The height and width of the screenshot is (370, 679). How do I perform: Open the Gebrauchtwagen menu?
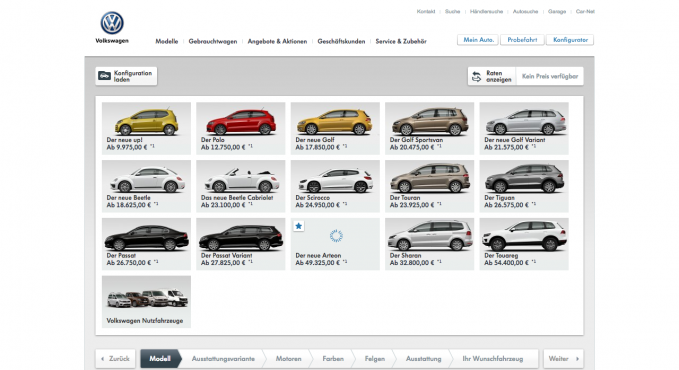tap(213, 41)
